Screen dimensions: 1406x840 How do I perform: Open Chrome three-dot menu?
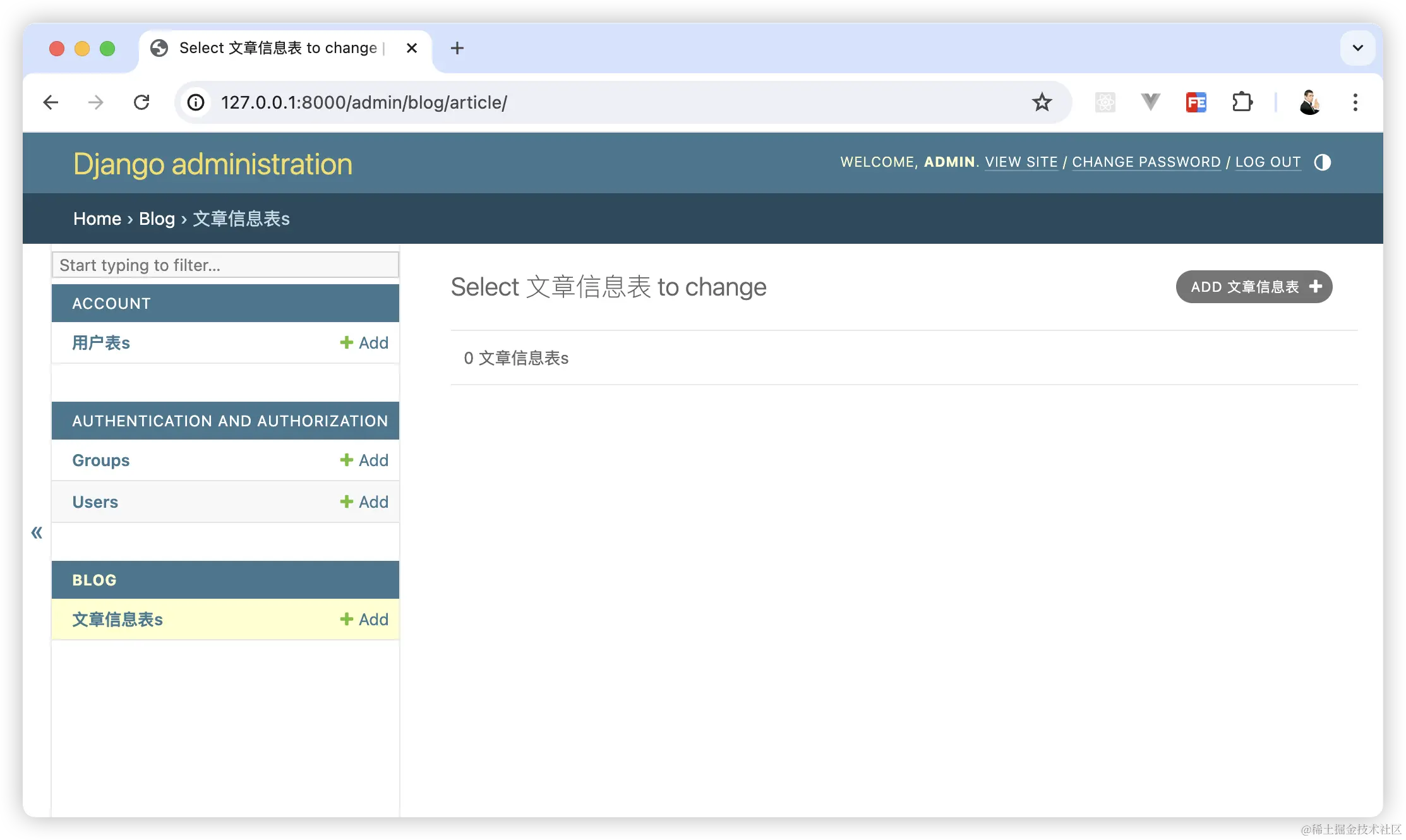pyautogui.click(x=1355, y=102)
